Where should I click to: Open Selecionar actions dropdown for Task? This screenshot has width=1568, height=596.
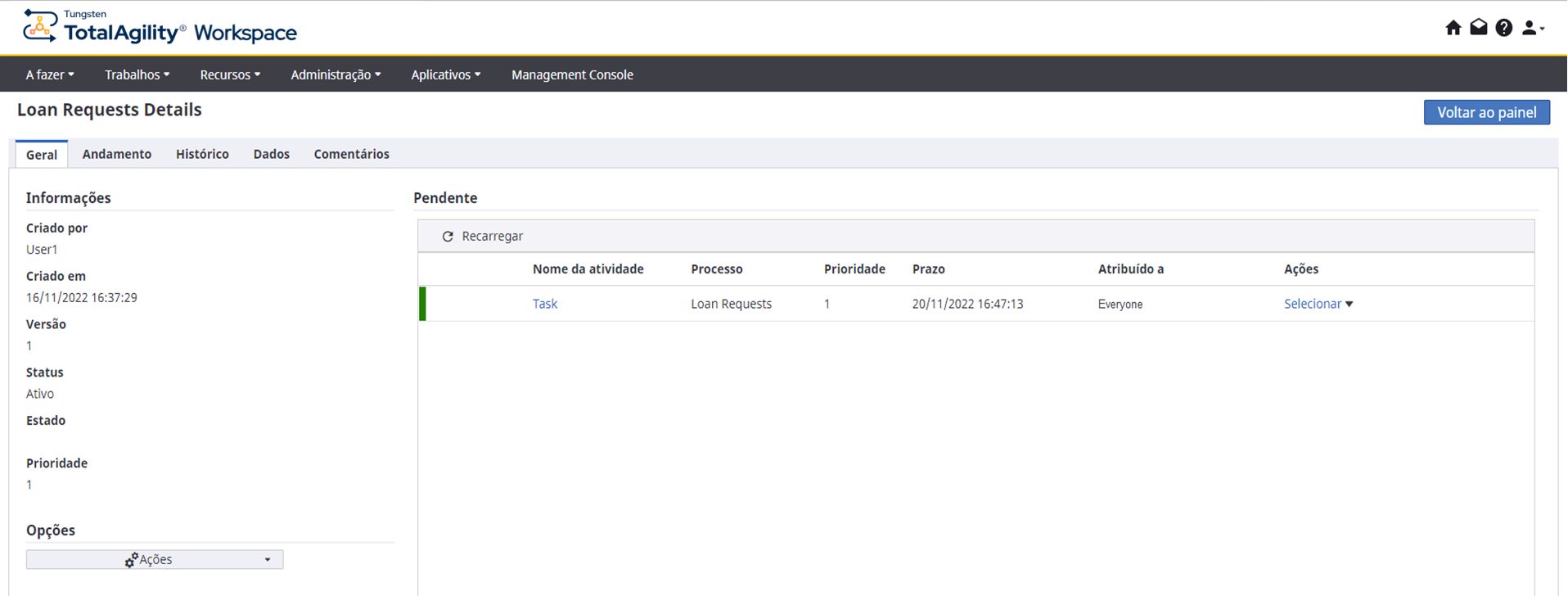pyautogui.click(x=1318, y=304)
